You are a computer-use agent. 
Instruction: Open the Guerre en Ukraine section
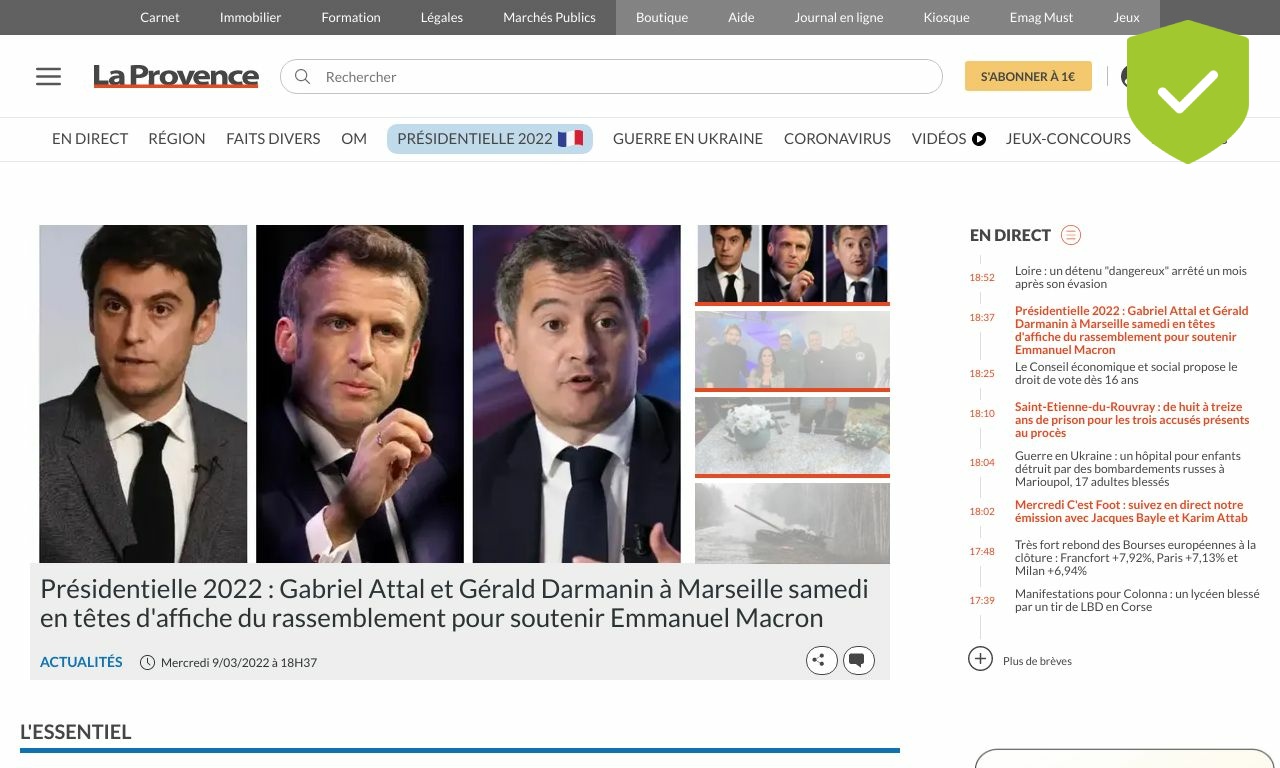688,139
